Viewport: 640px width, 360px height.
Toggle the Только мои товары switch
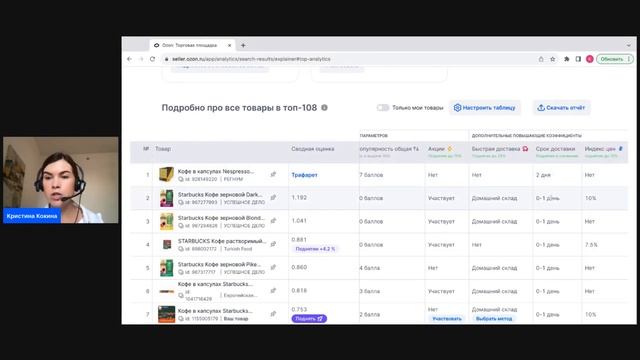[383, 108]
